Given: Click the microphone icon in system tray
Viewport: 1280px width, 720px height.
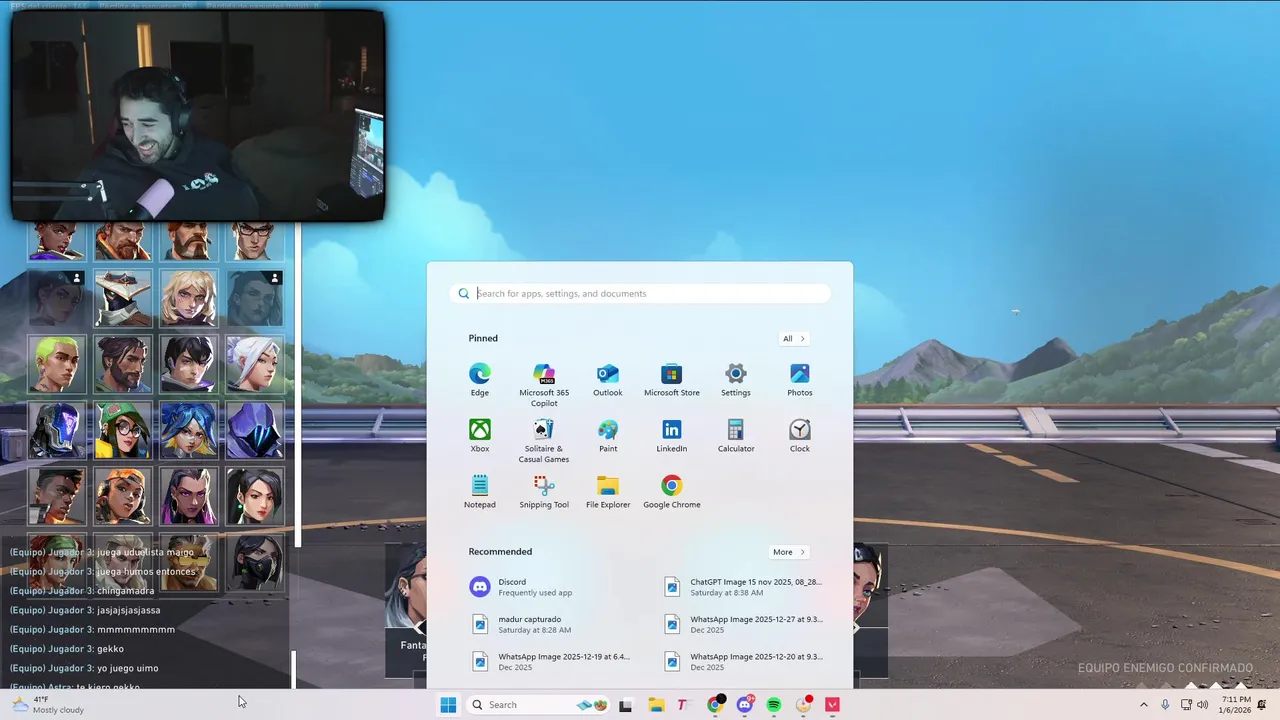Looking at the screenshot, I should (1165, 705).
